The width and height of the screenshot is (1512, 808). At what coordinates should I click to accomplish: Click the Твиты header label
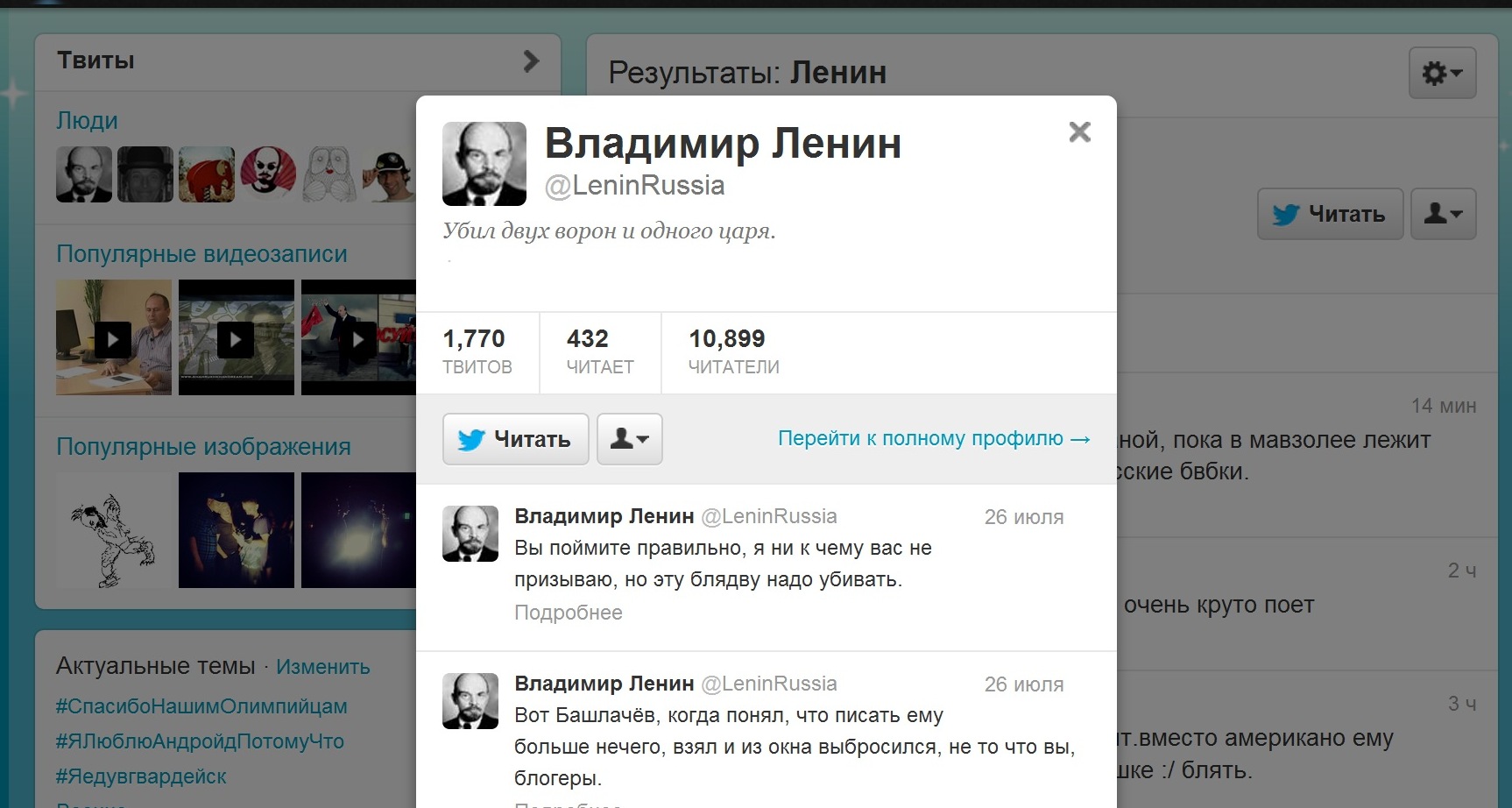(95, 60)
